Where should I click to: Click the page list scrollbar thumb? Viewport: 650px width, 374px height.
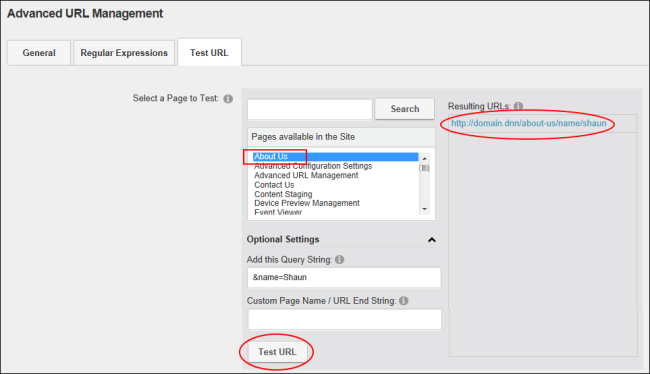pos(424,168)
